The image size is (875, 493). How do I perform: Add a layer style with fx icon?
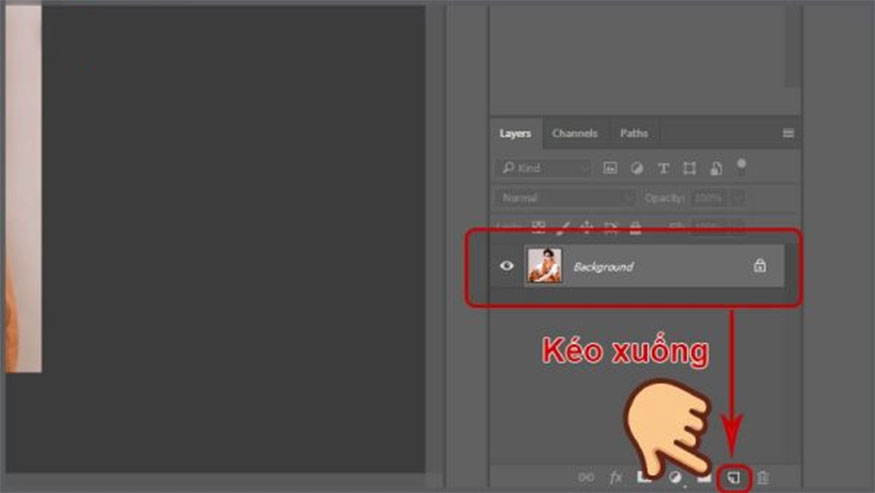(x=616, y=477)
